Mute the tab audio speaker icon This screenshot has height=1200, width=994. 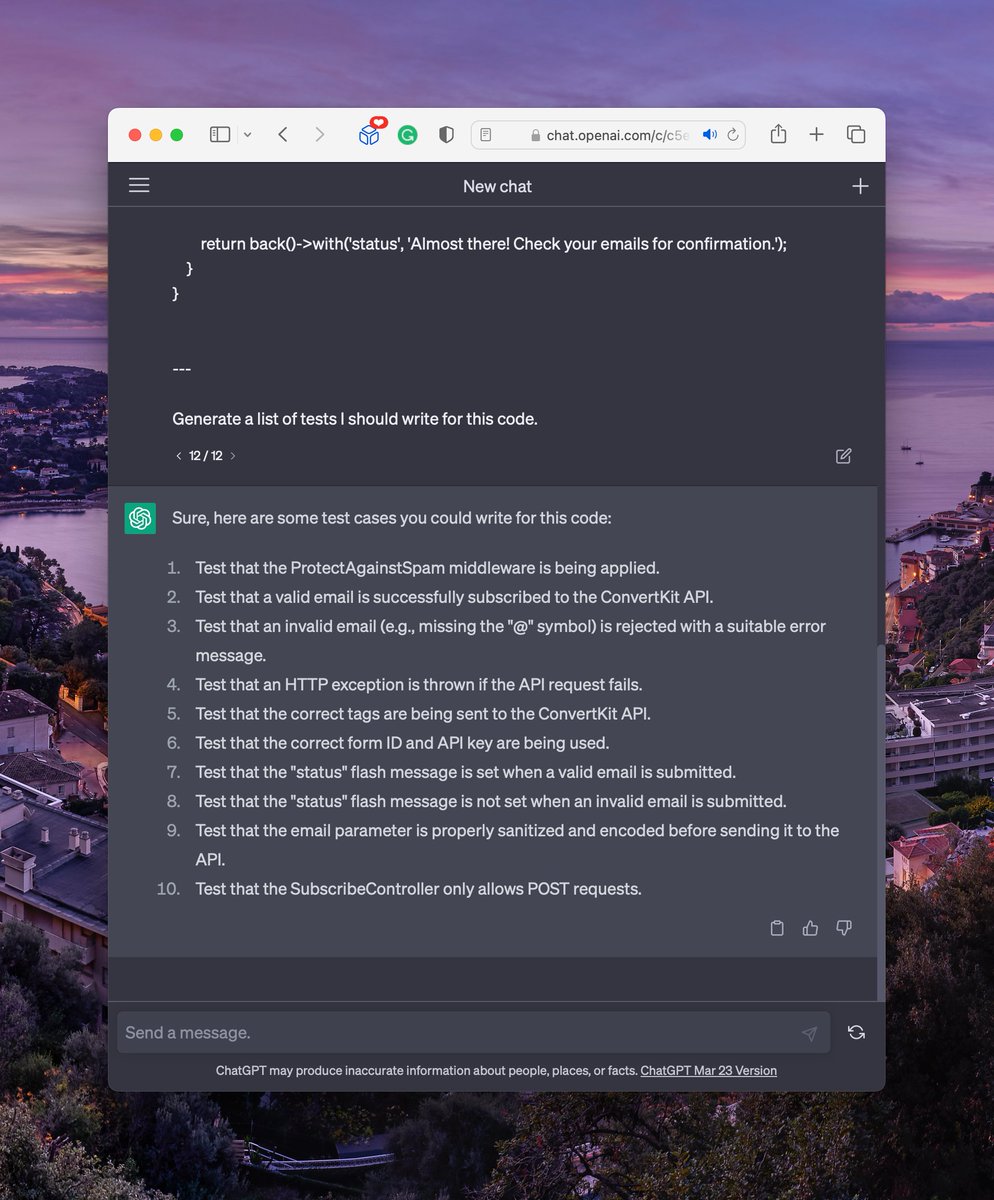tap(710, 134)
